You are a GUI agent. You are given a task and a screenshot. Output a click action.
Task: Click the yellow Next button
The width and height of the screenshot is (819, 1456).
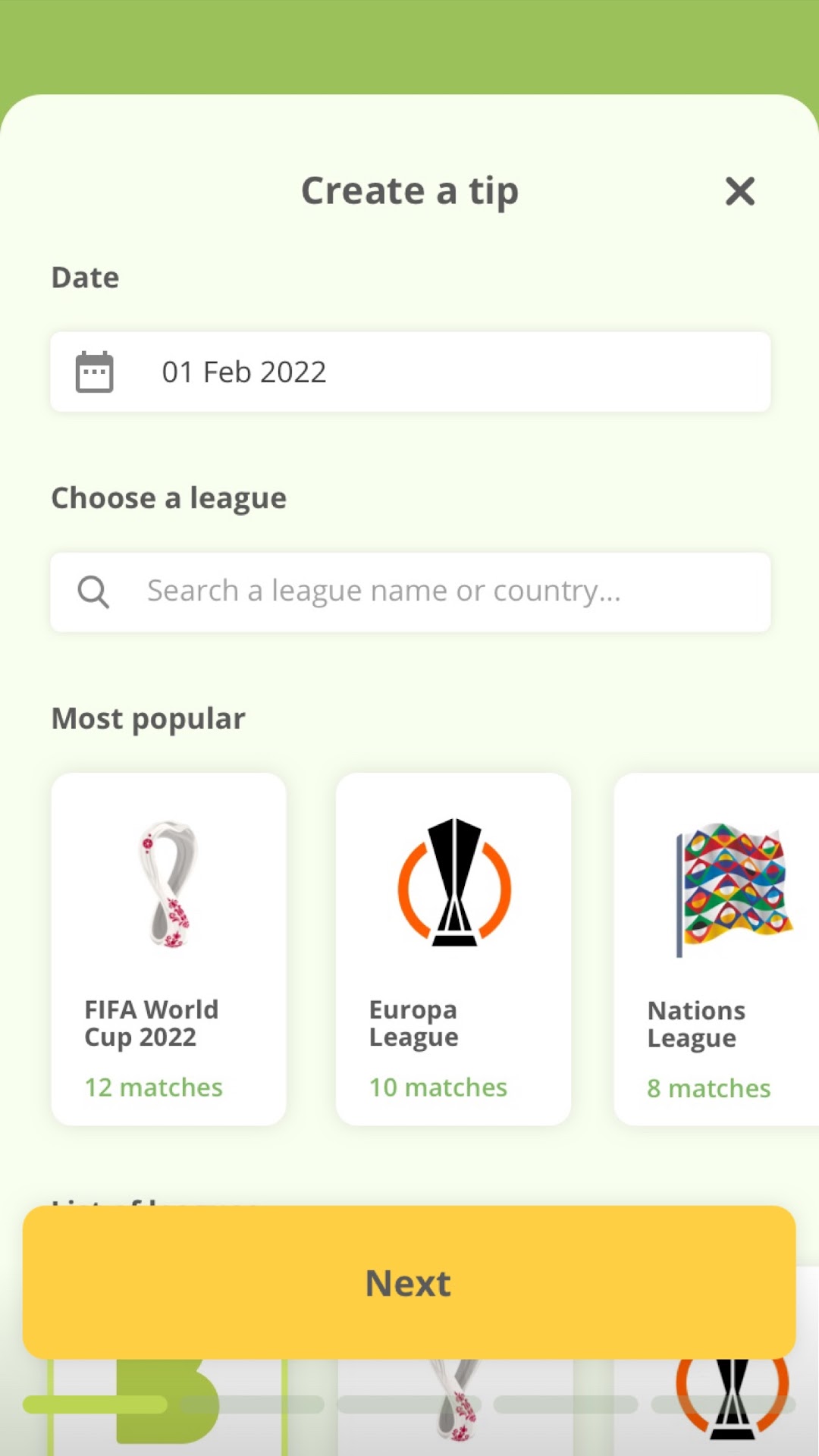click(x=409, y=1282)
